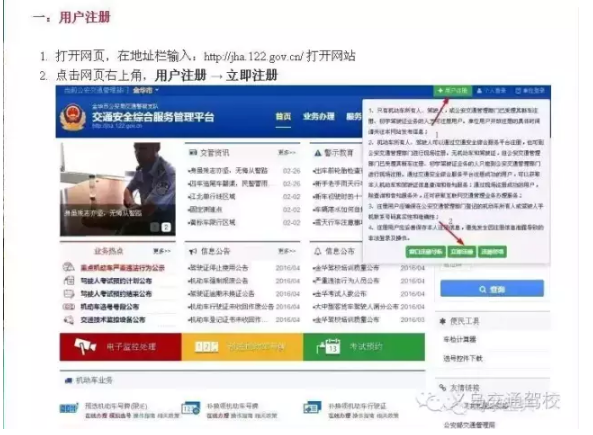Click the green 用户注册 button

(x=452, y=91)
